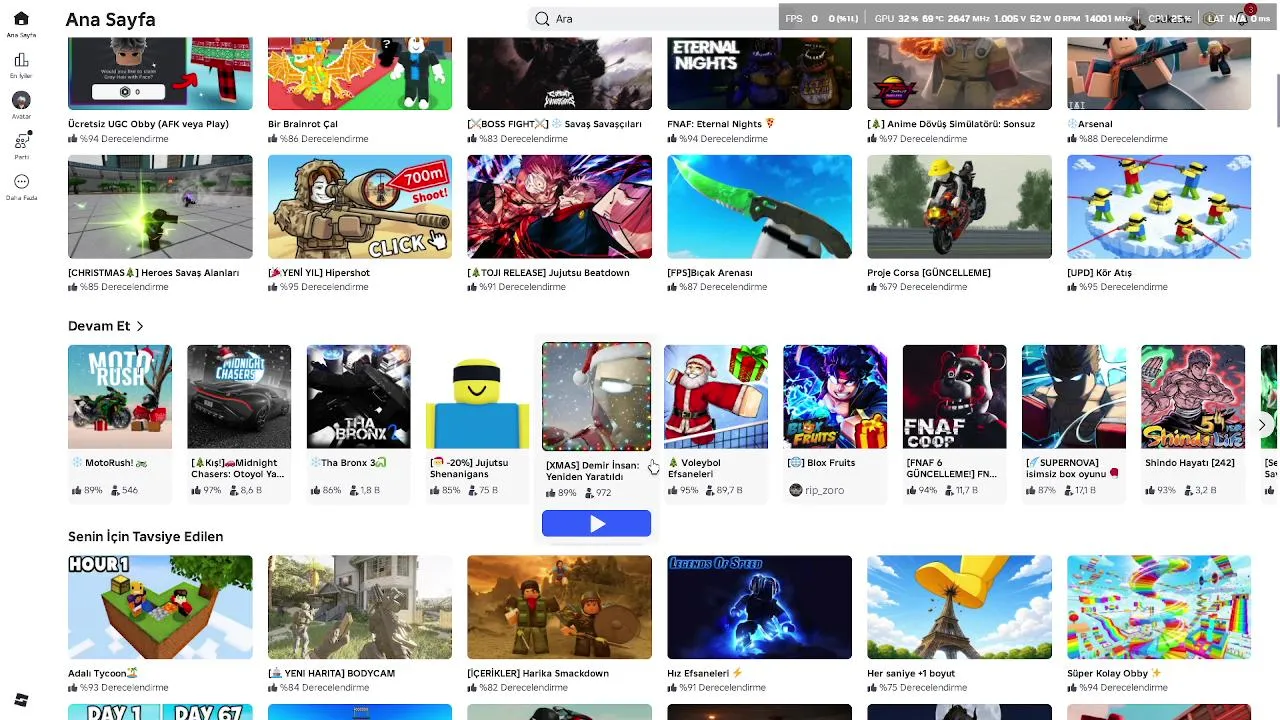
Task: Open Adalı Tycoon HOUR 1 thumbnail
Action: tap(160, 607)
